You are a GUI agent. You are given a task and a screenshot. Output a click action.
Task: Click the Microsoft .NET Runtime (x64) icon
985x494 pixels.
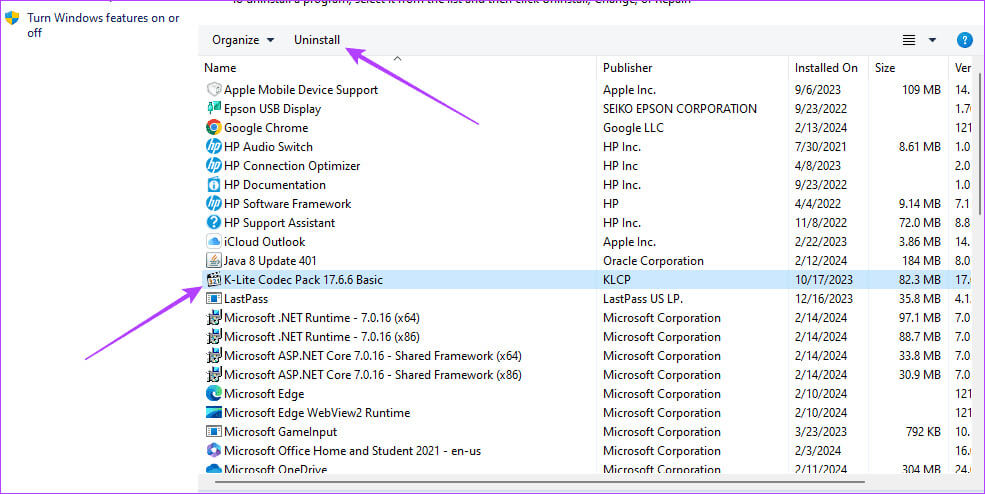(214, 317)
